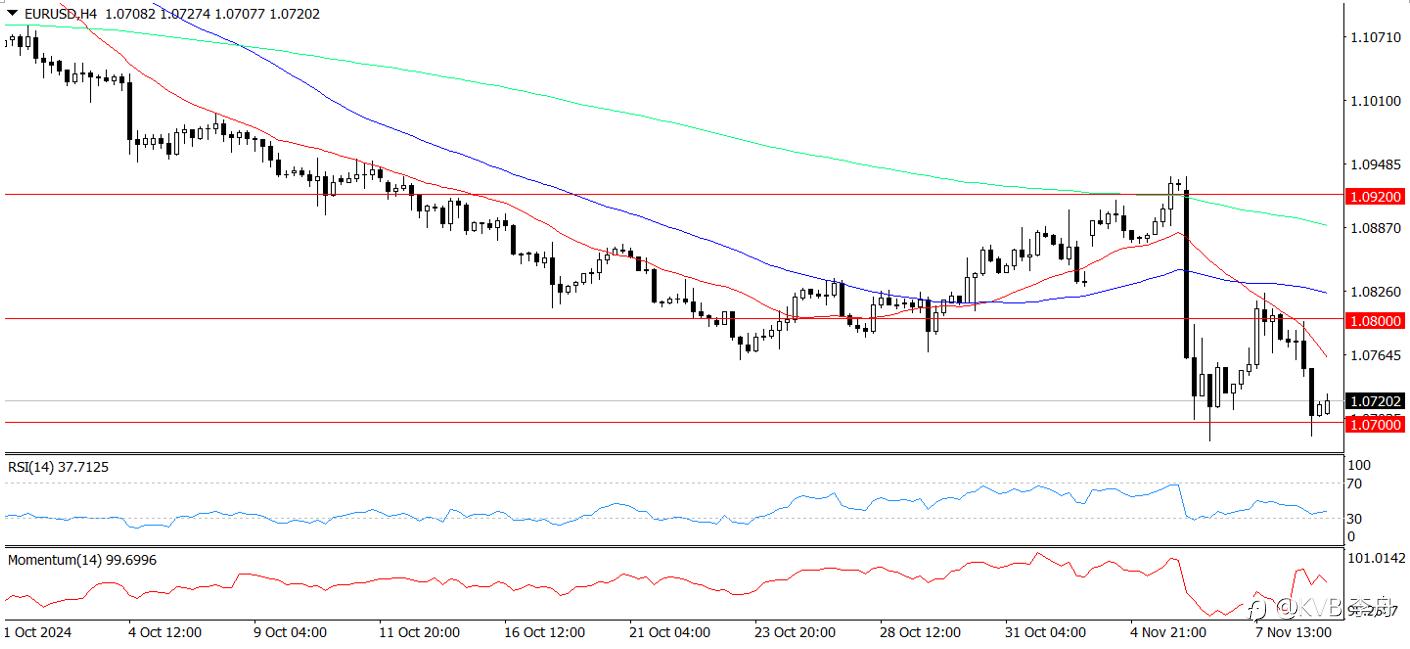1410x649 pixels.
Task: Click the 21 Oct 04:00 date label
Action: pyautogui.click(x=670, y=633)
